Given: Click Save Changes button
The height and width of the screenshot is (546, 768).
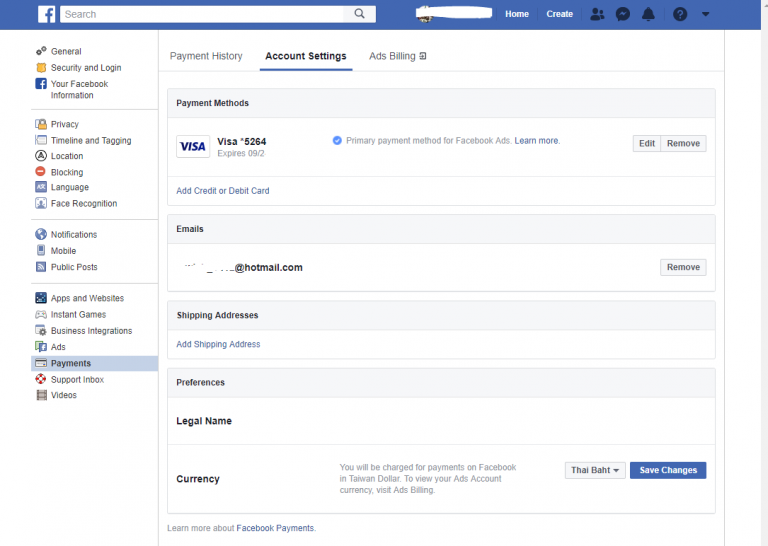Looking at the screenshot, I should click(x=668, y=470).
